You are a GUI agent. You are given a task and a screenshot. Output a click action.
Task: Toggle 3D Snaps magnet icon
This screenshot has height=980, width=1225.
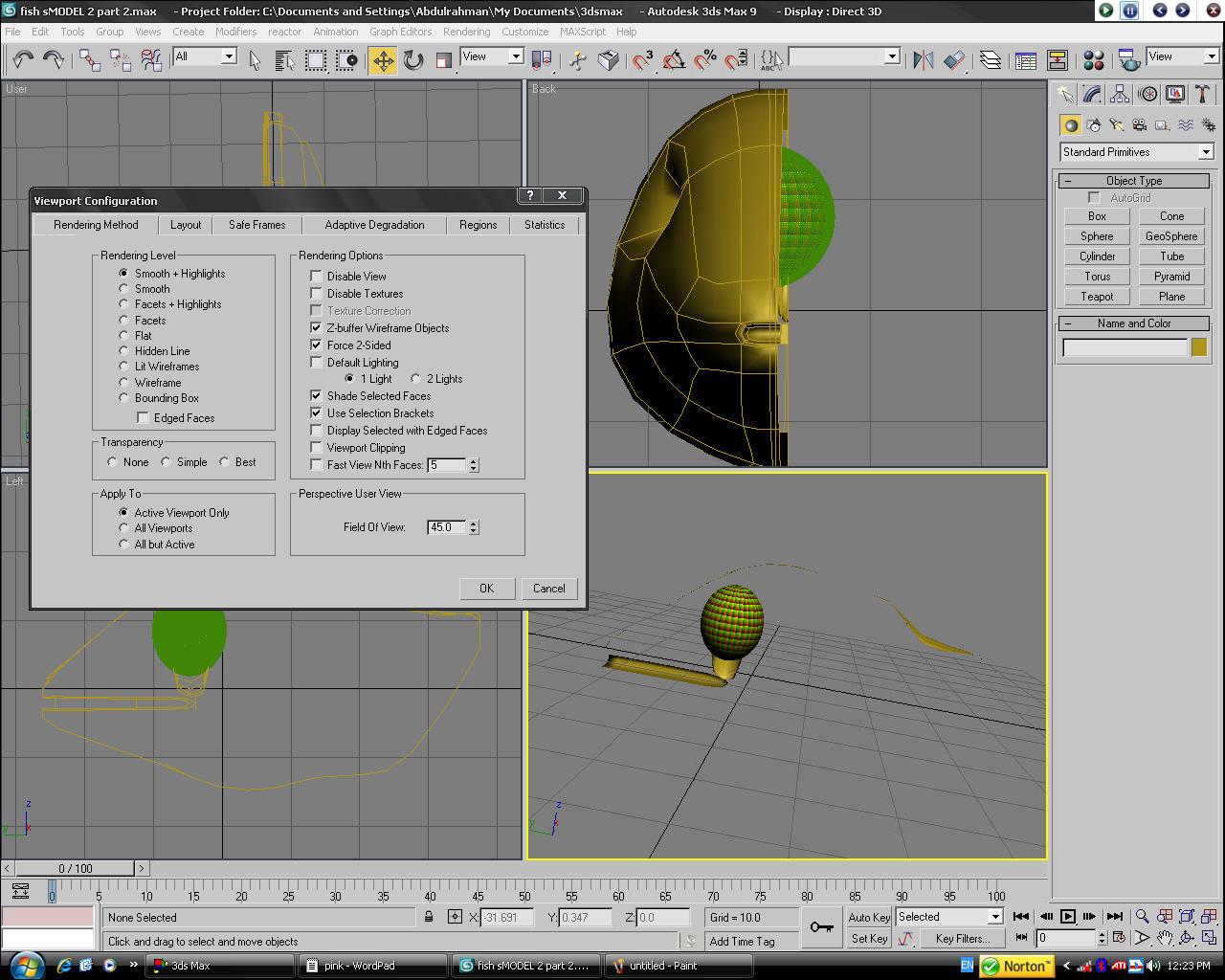coord(643,60)
